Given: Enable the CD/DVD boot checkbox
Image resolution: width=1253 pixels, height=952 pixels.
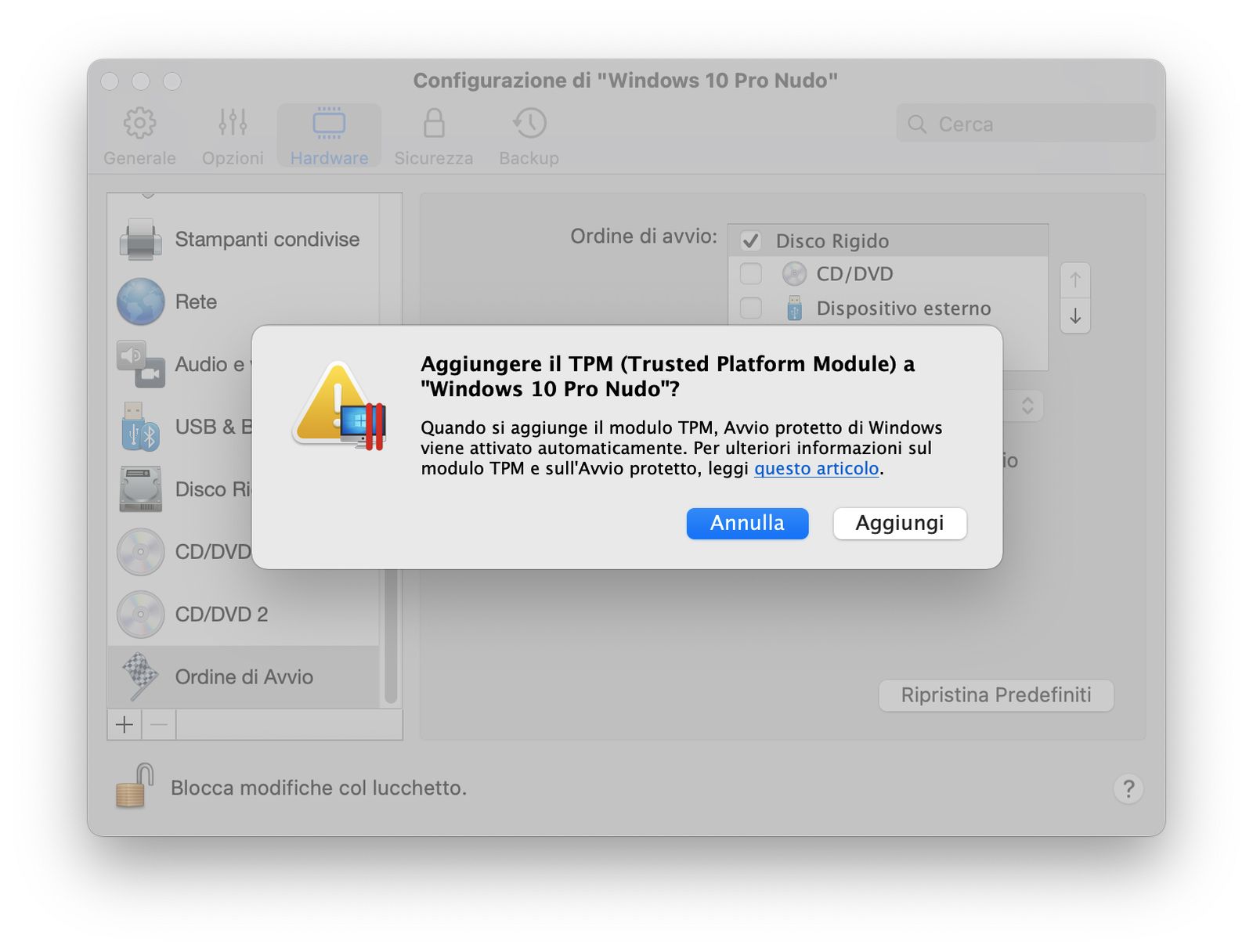Looking at the screenshot, I should 751,274.
